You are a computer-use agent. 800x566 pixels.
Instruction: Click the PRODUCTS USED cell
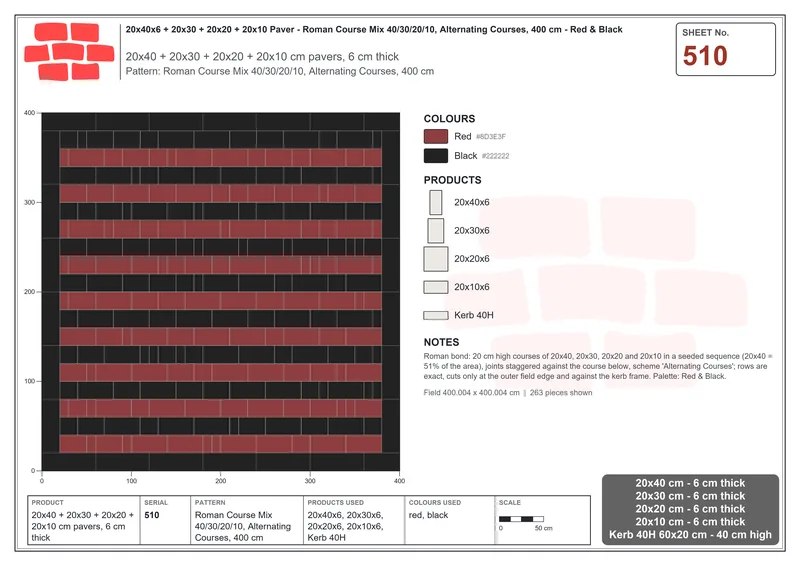354,520
